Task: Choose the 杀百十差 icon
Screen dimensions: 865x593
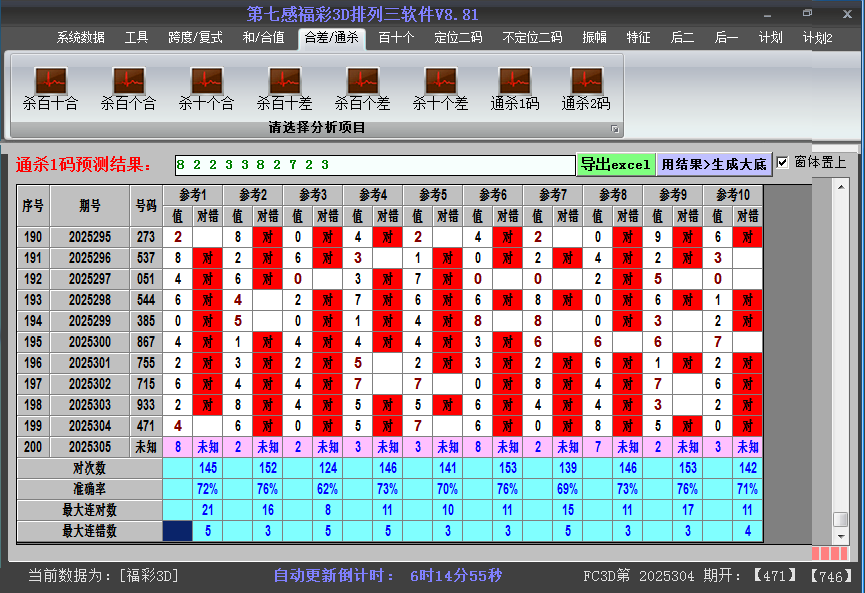Action: (284, 81)
